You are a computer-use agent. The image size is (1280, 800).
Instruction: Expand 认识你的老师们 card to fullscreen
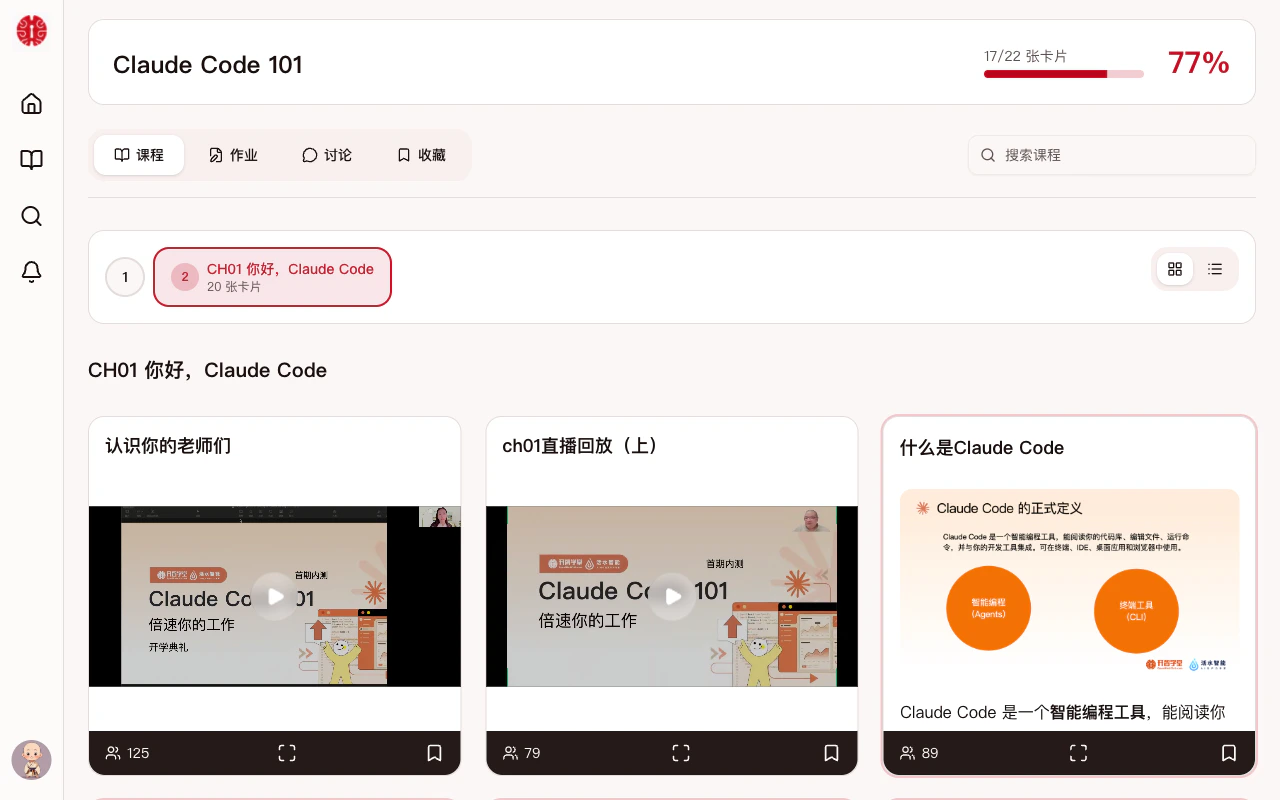[x=287, y=753]
